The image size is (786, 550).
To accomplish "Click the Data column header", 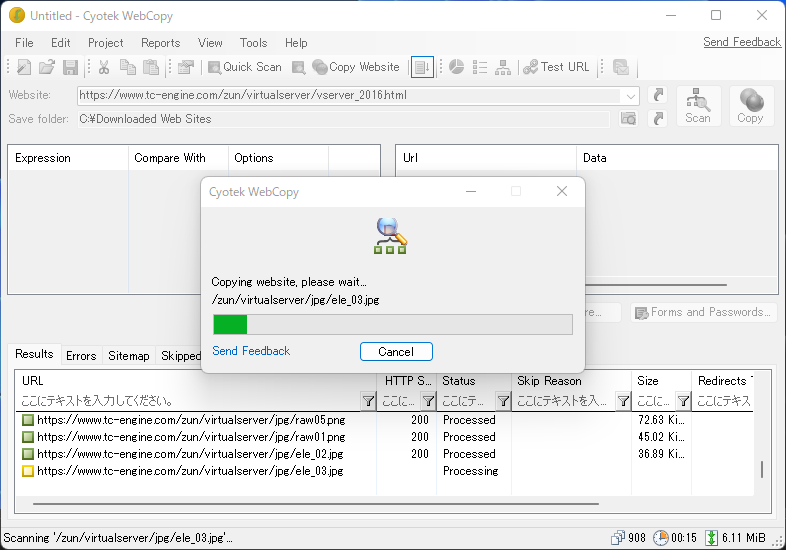I will pos(677,158).
